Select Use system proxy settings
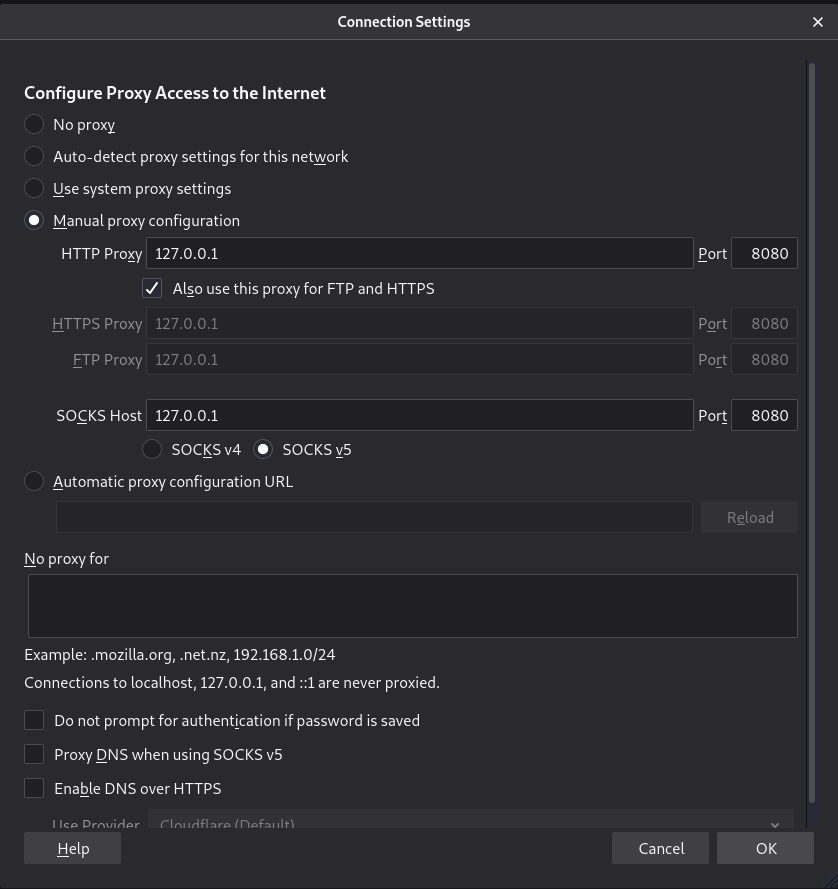 [x=35, y=189]
